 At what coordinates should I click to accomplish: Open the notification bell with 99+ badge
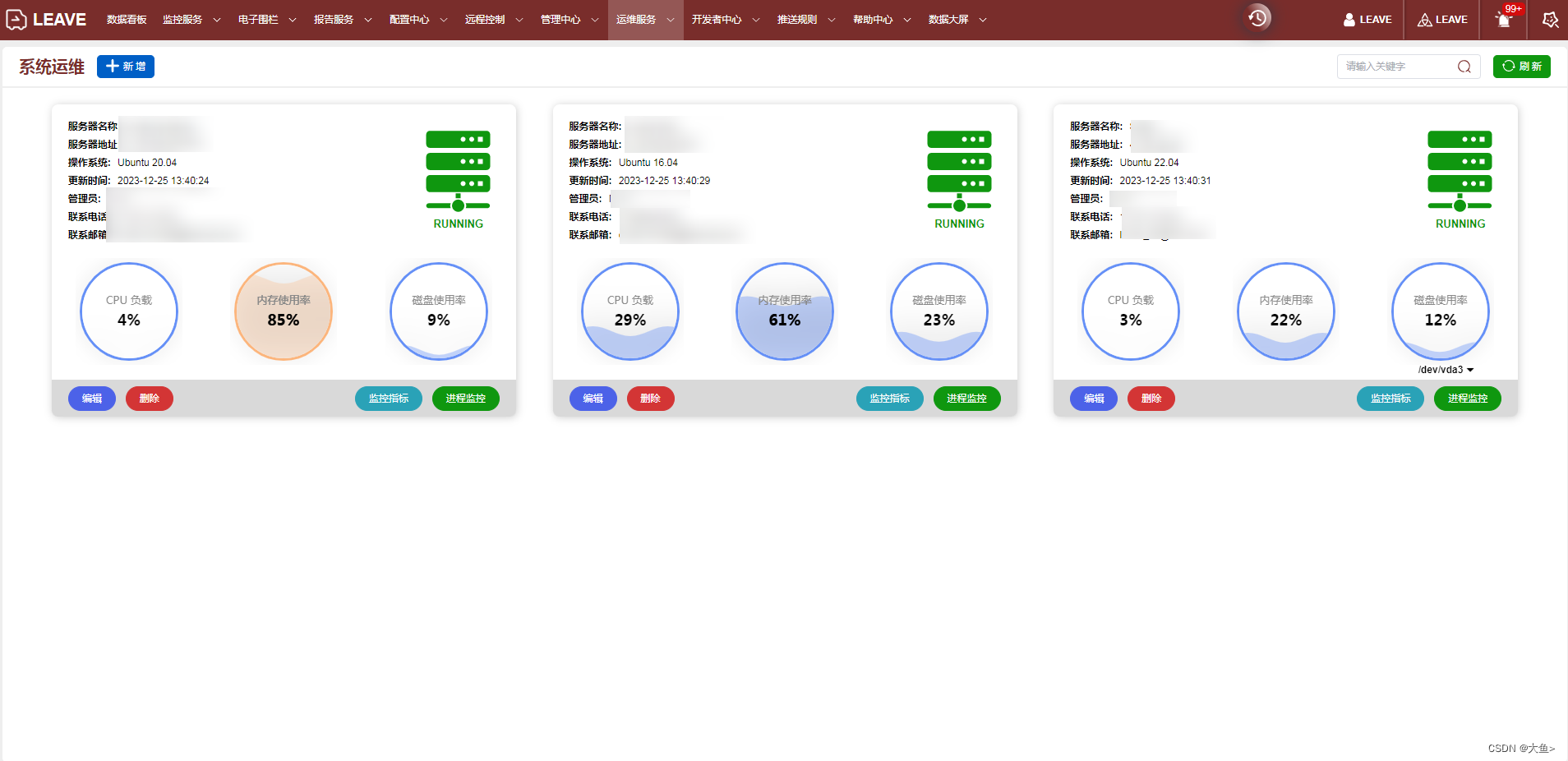pos(1504,19)
